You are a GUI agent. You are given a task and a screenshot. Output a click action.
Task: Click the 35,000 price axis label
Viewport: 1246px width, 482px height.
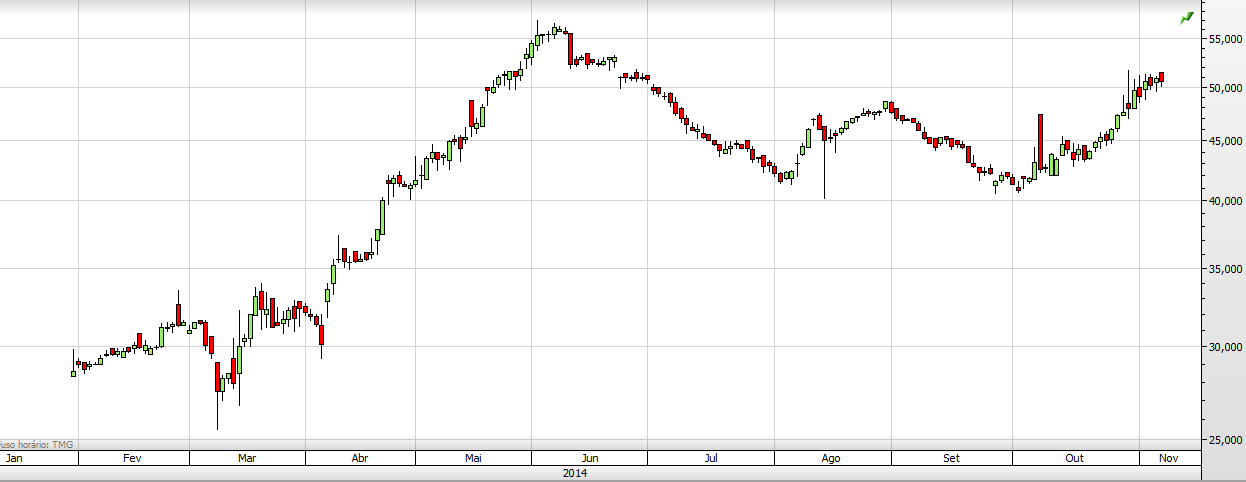(1225, 269)
